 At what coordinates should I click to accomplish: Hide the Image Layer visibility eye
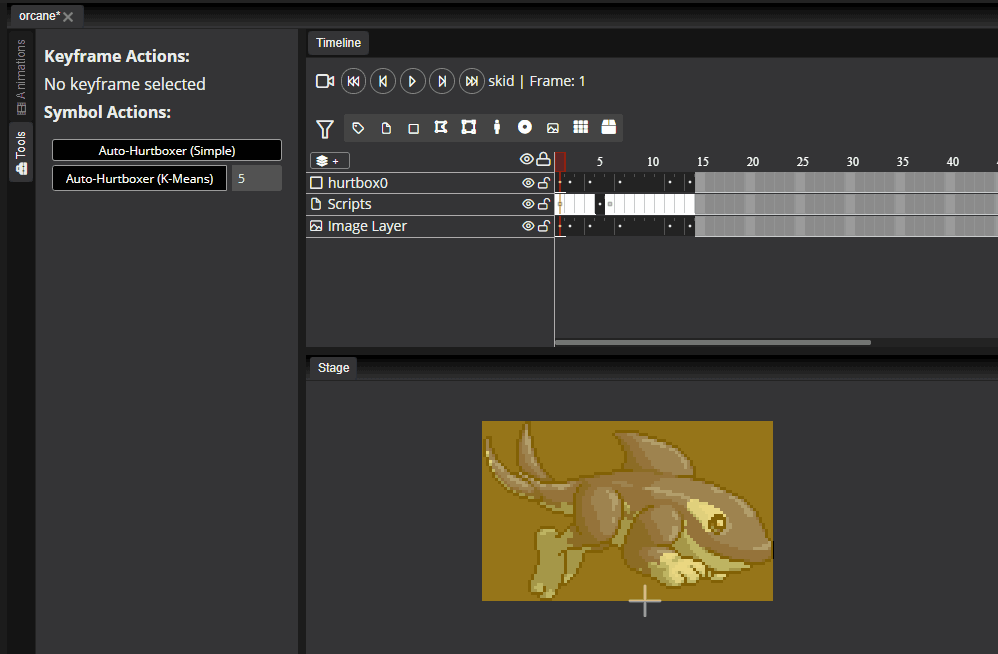528,226
